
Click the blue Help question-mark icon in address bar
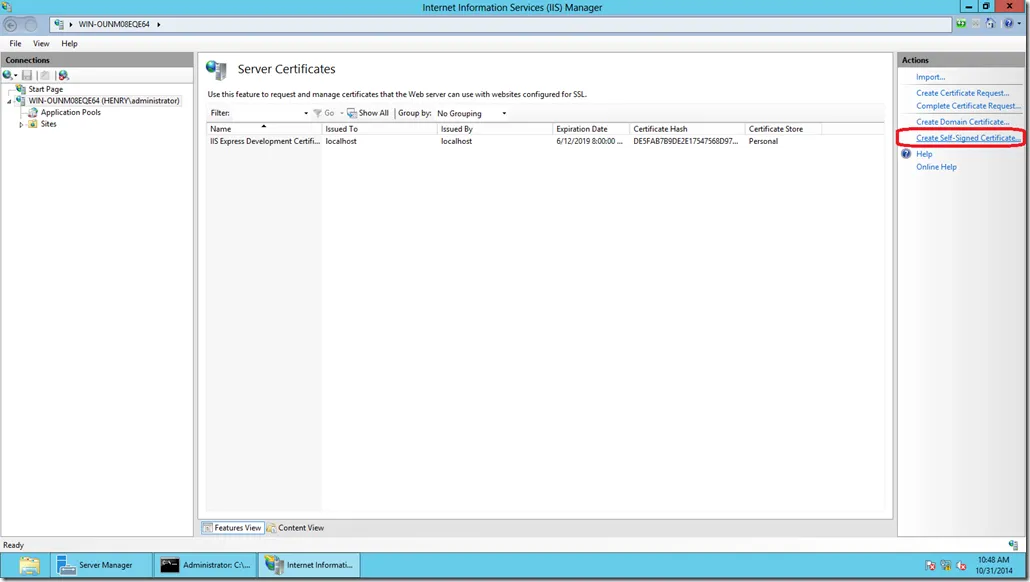(1008, 24)
